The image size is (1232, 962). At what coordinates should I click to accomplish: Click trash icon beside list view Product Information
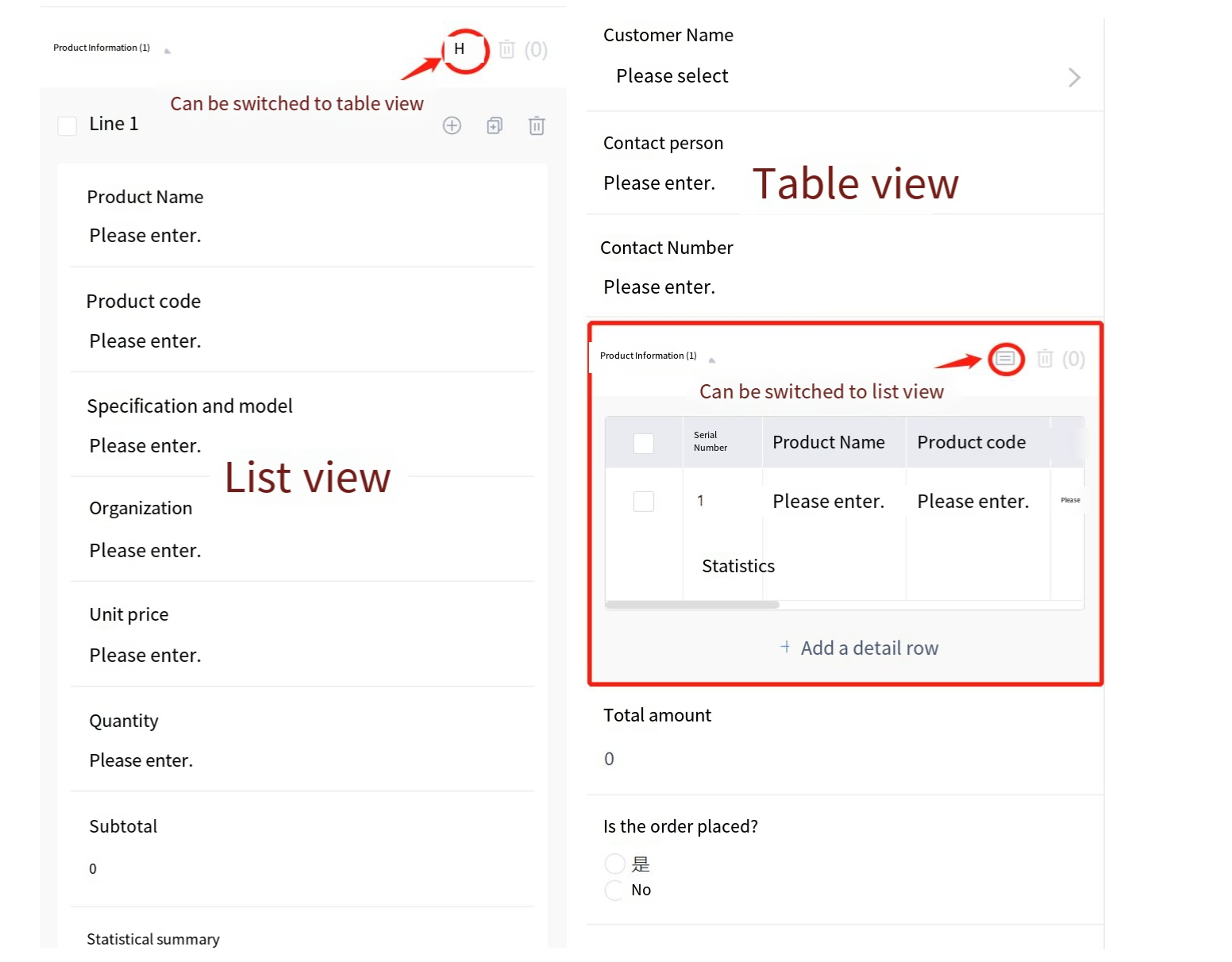507,50
